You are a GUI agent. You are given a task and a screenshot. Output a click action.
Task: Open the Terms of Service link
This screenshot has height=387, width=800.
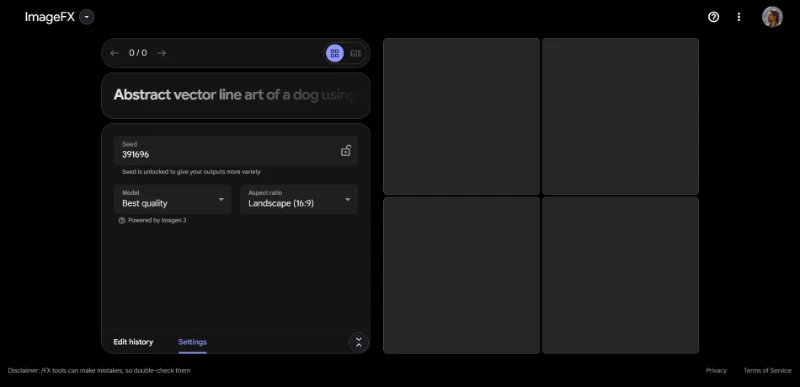(767, 371)
